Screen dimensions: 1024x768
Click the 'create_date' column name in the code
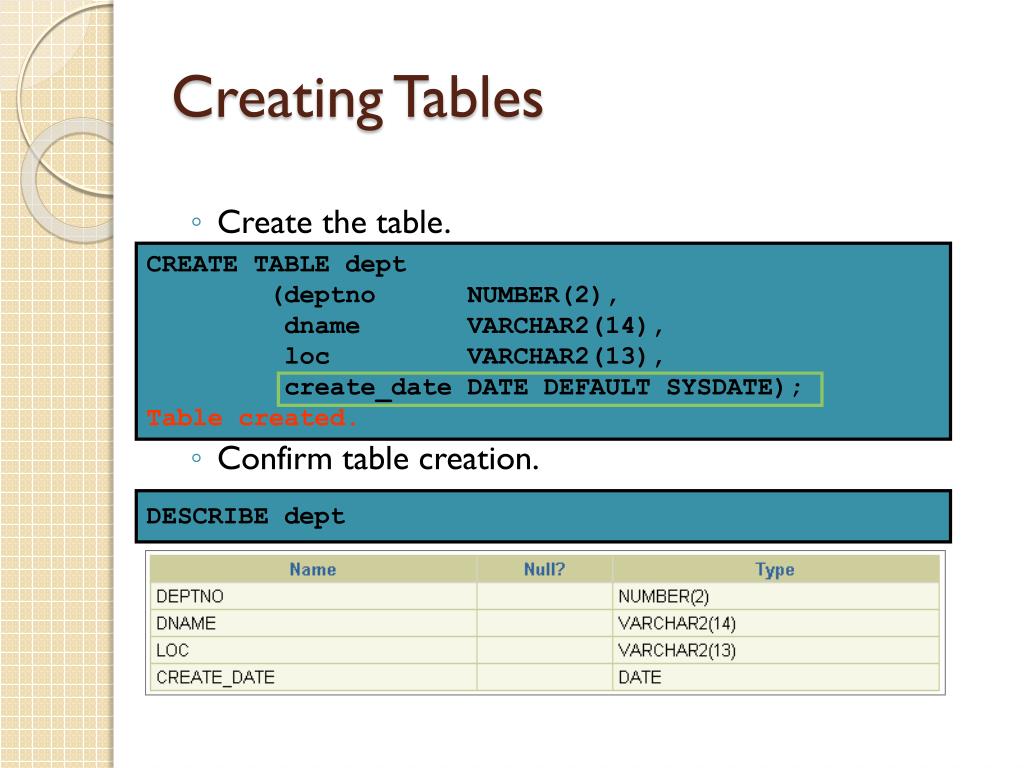click(x=368, y=388)
